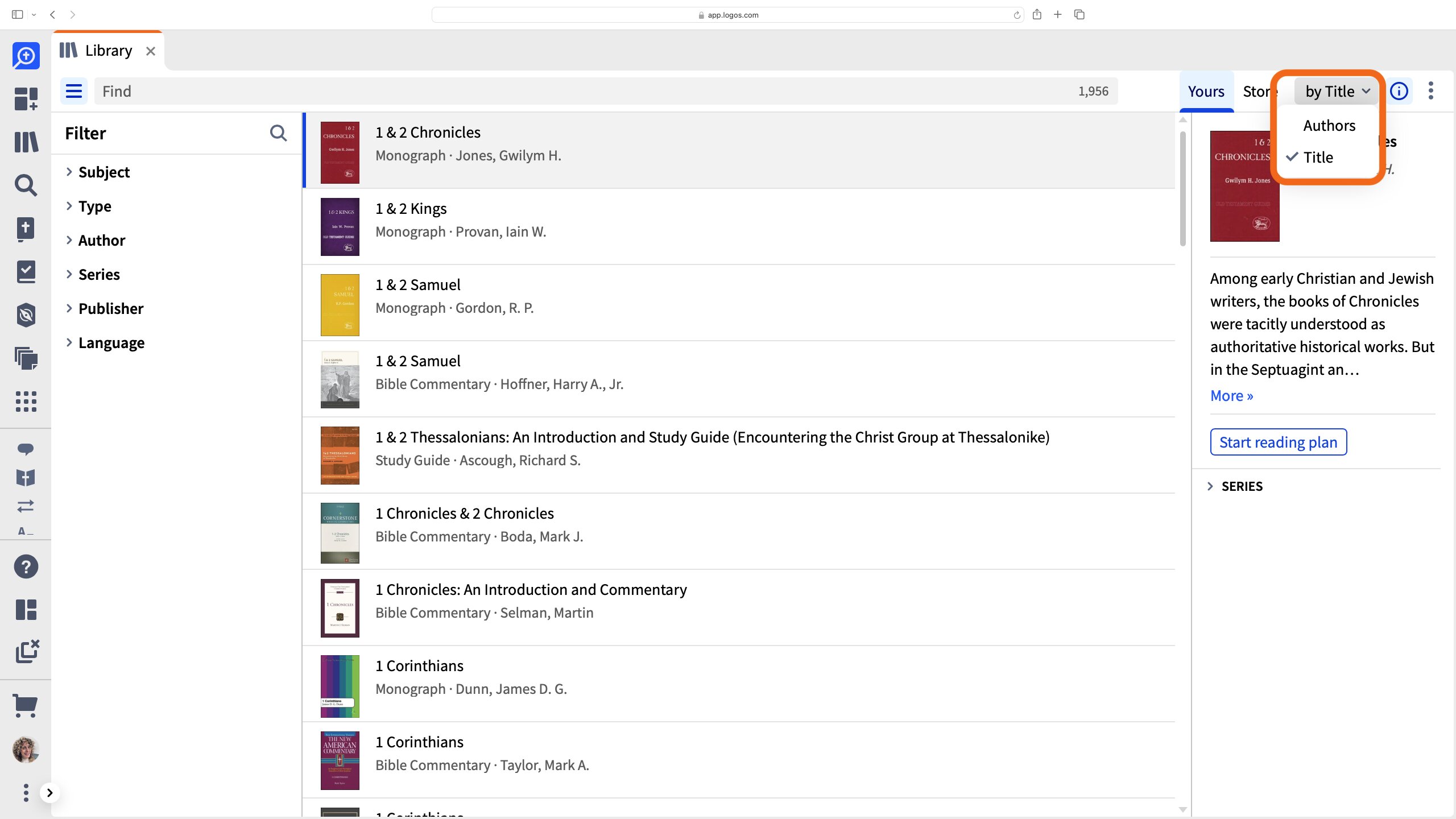Open a new browser tab with plus
1456x819 pixels.
pyautogui.click(x=1058, y=15)
